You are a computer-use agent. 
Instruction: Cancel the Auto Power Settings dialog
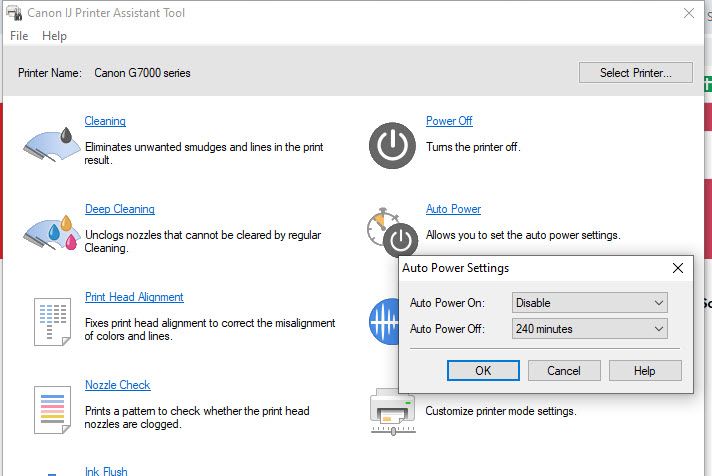click(x=564, y=370)
